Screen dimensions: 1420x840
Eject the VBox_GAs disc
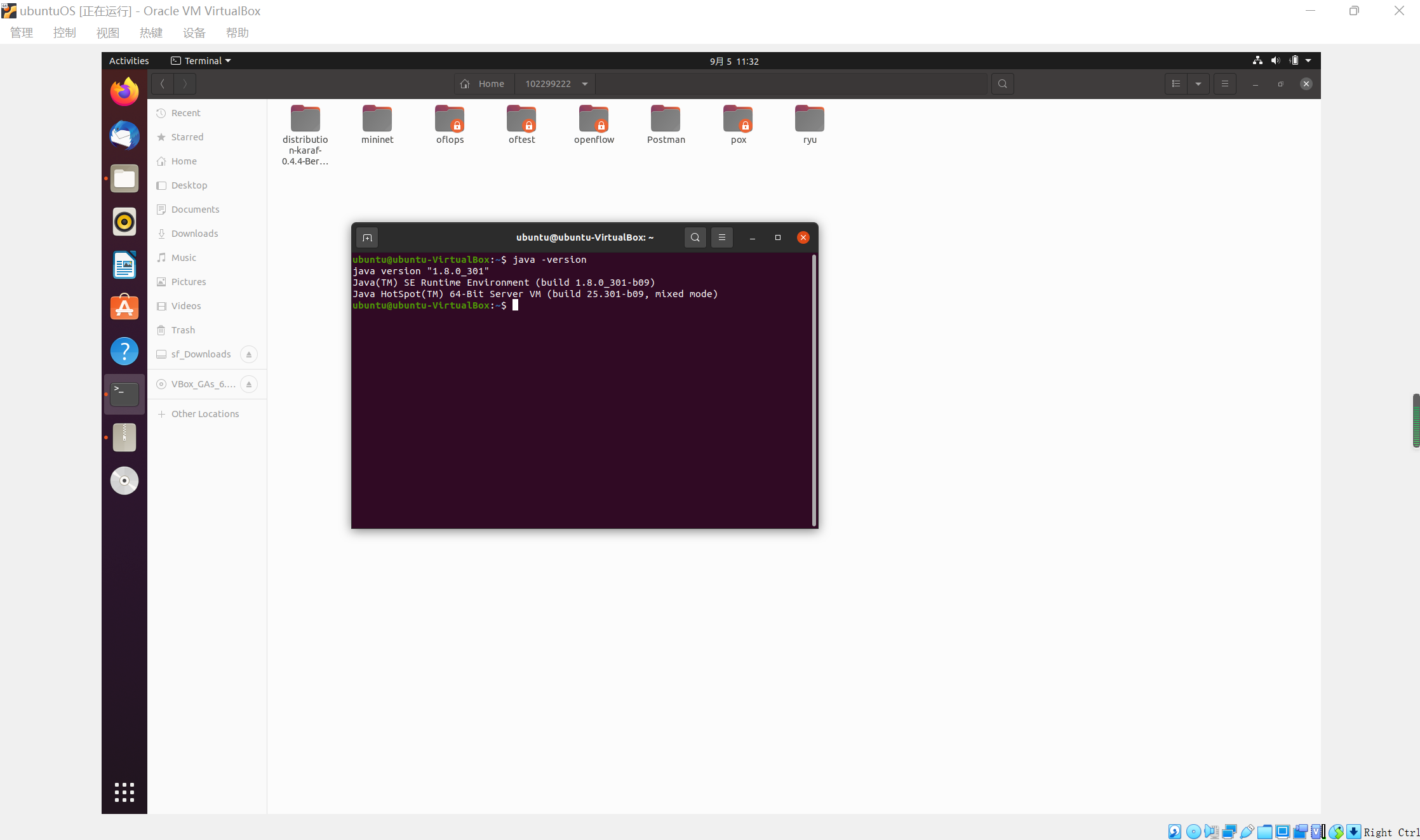tap(249, 384)
